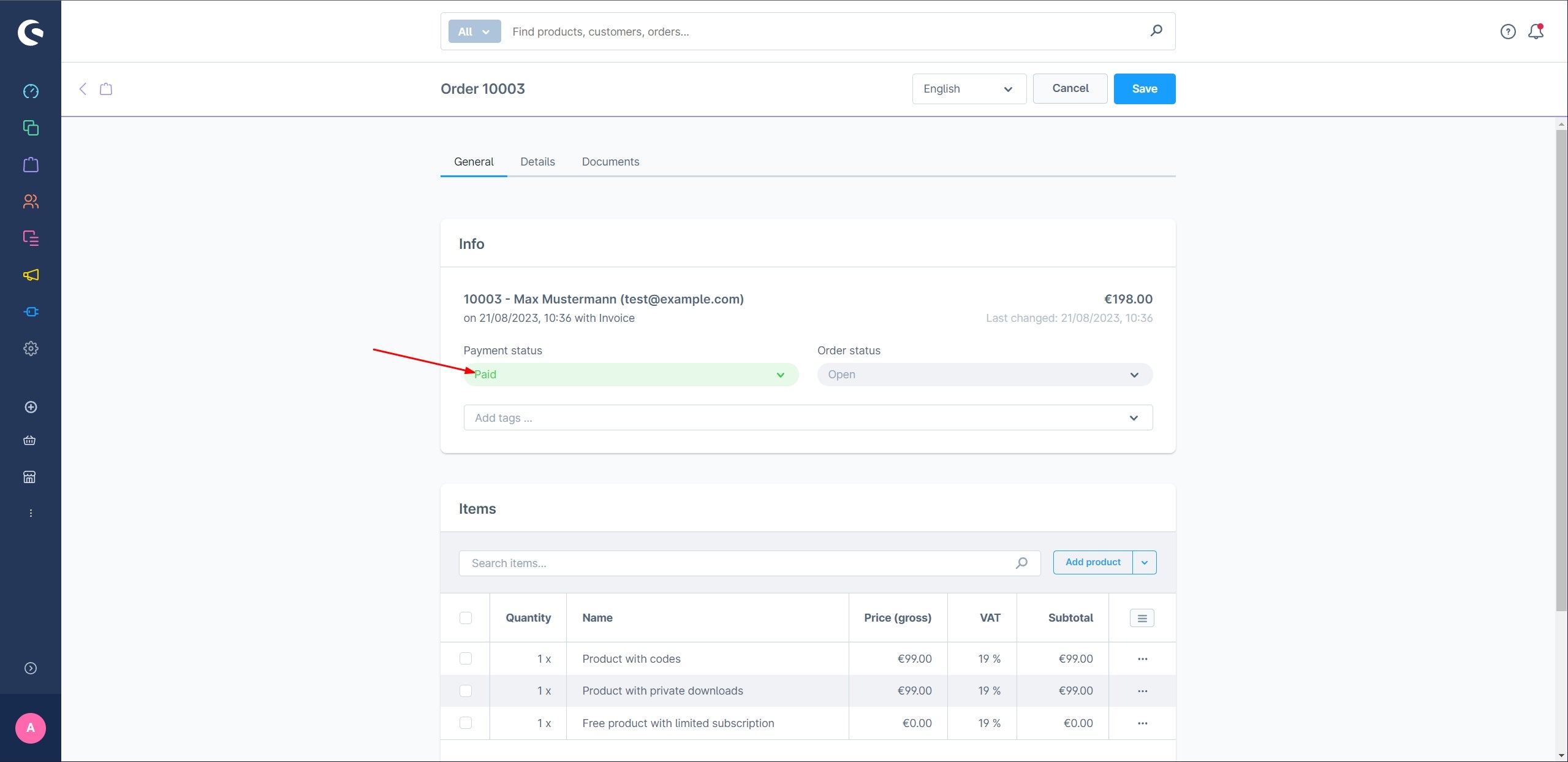Switch to the Documents tab
This screenshot has width=1568, height=762.
point(610,162)
